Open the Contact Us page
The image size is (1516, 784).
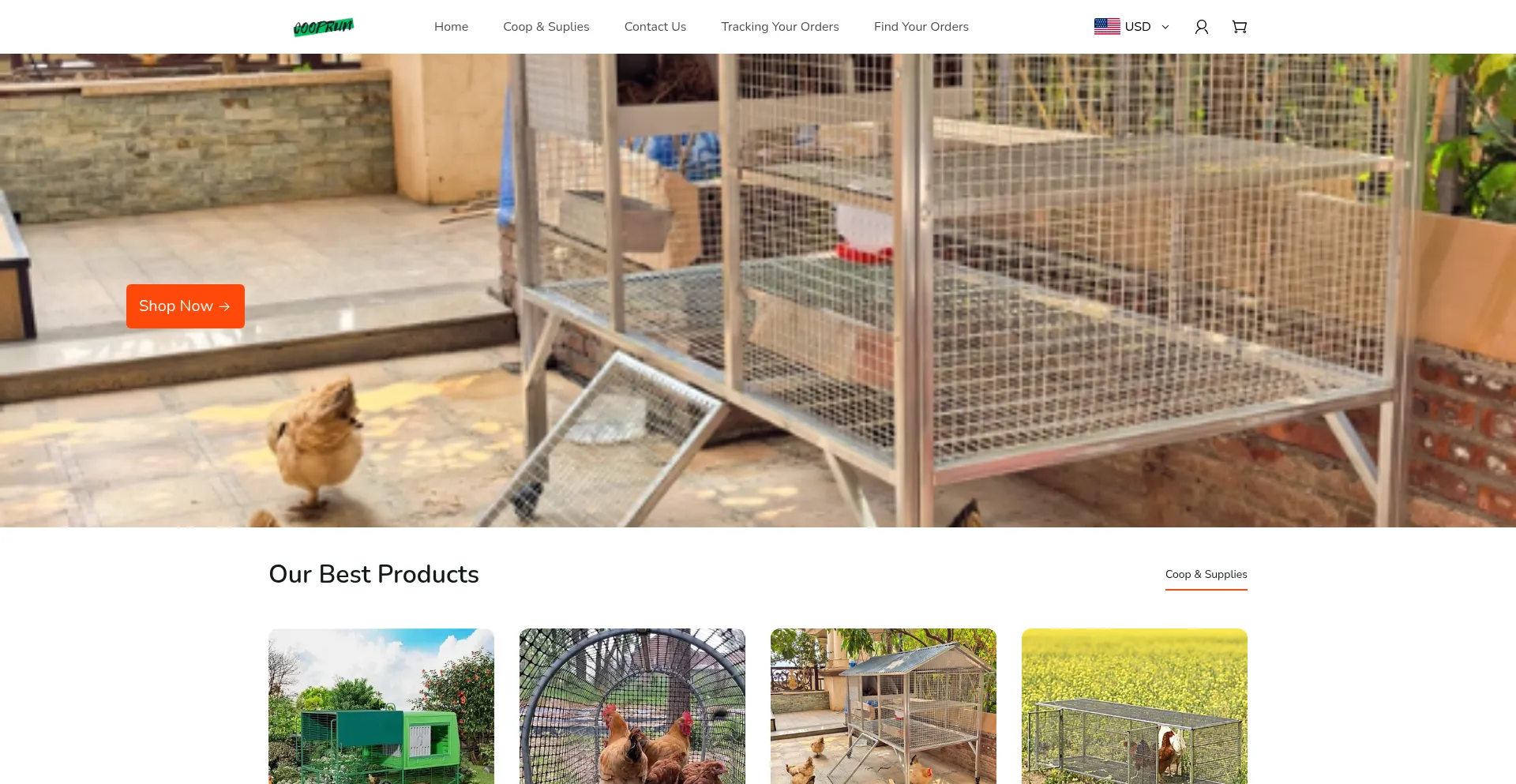tap(655, 27)
